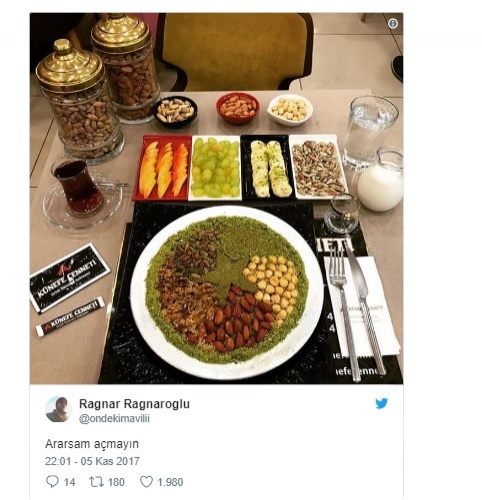Click the water glass in the photo

click(369, 132)
